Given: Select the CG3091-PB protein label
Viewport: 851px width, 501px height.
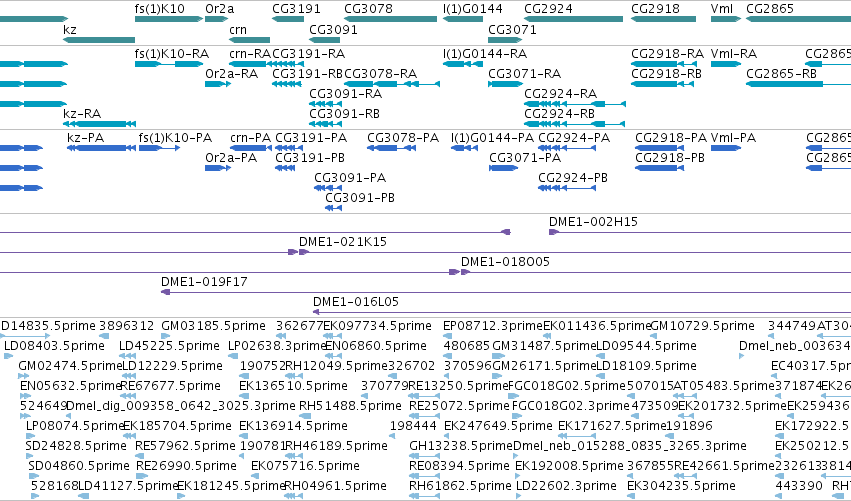Looking at the screenshot, I should click(360, 198).
